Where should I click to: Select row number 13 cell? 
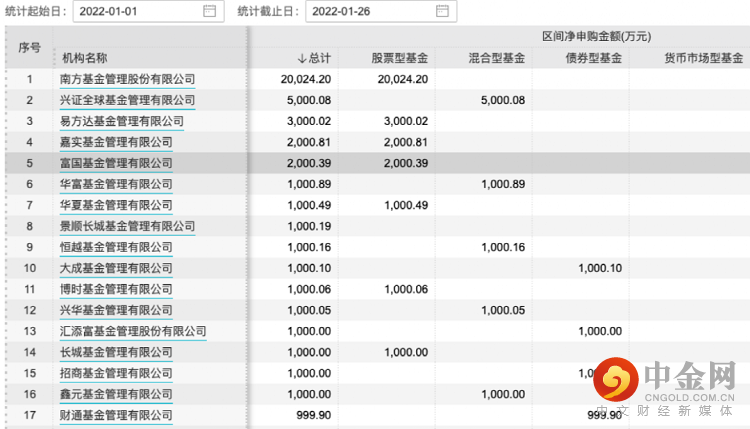pyautogui.click(x=30, y=331)
